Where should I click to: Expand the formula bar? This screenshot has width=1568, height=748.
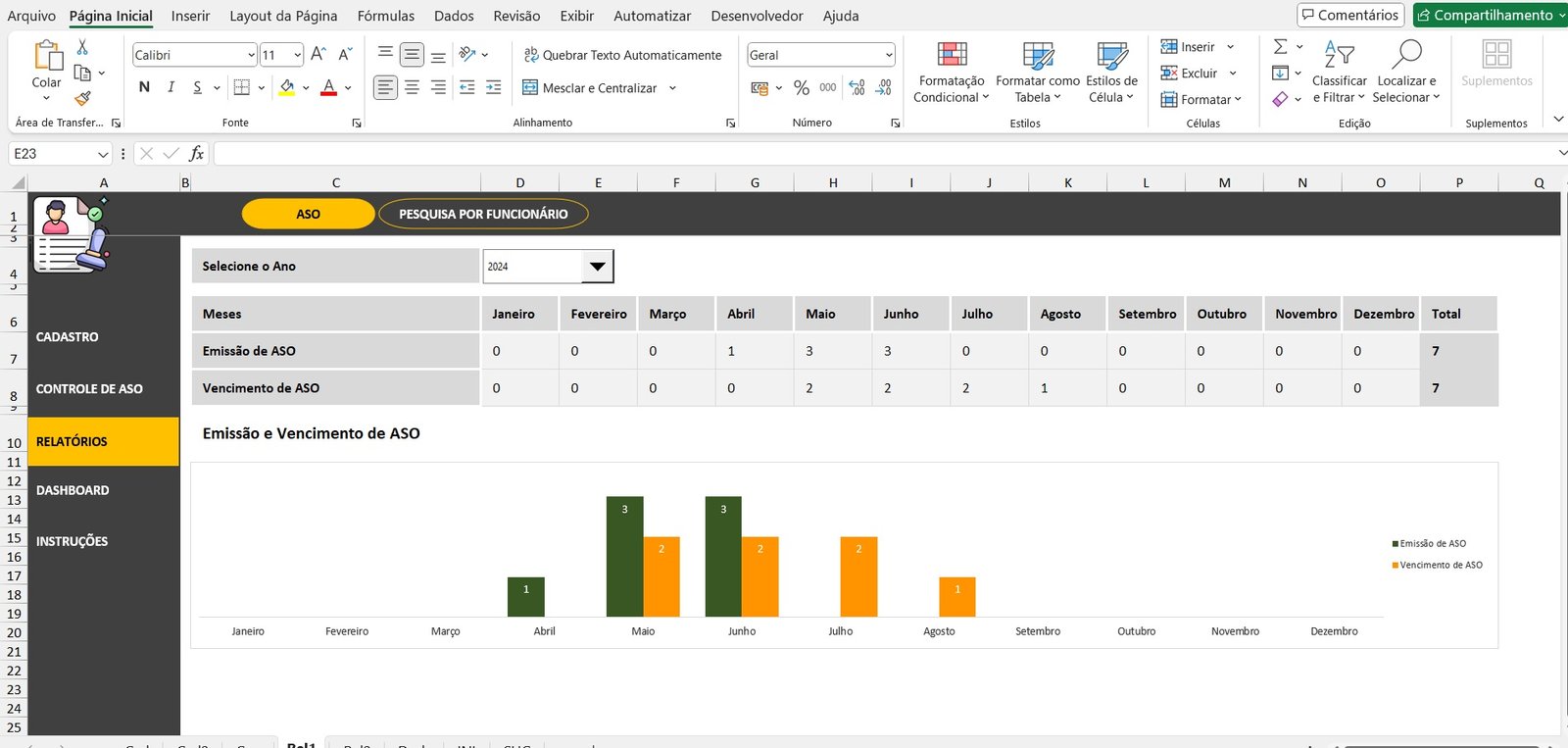coord(1561,153)
